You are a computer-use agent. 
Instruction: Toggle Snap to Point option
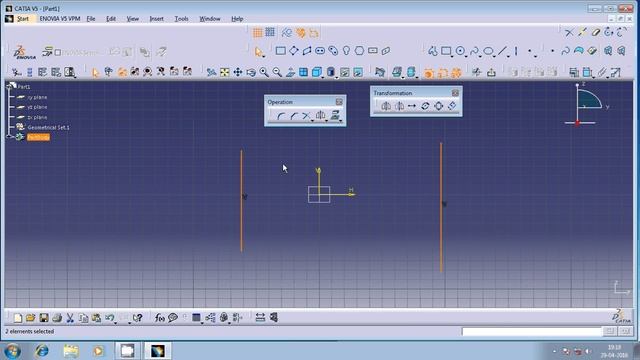click(270, 33)
